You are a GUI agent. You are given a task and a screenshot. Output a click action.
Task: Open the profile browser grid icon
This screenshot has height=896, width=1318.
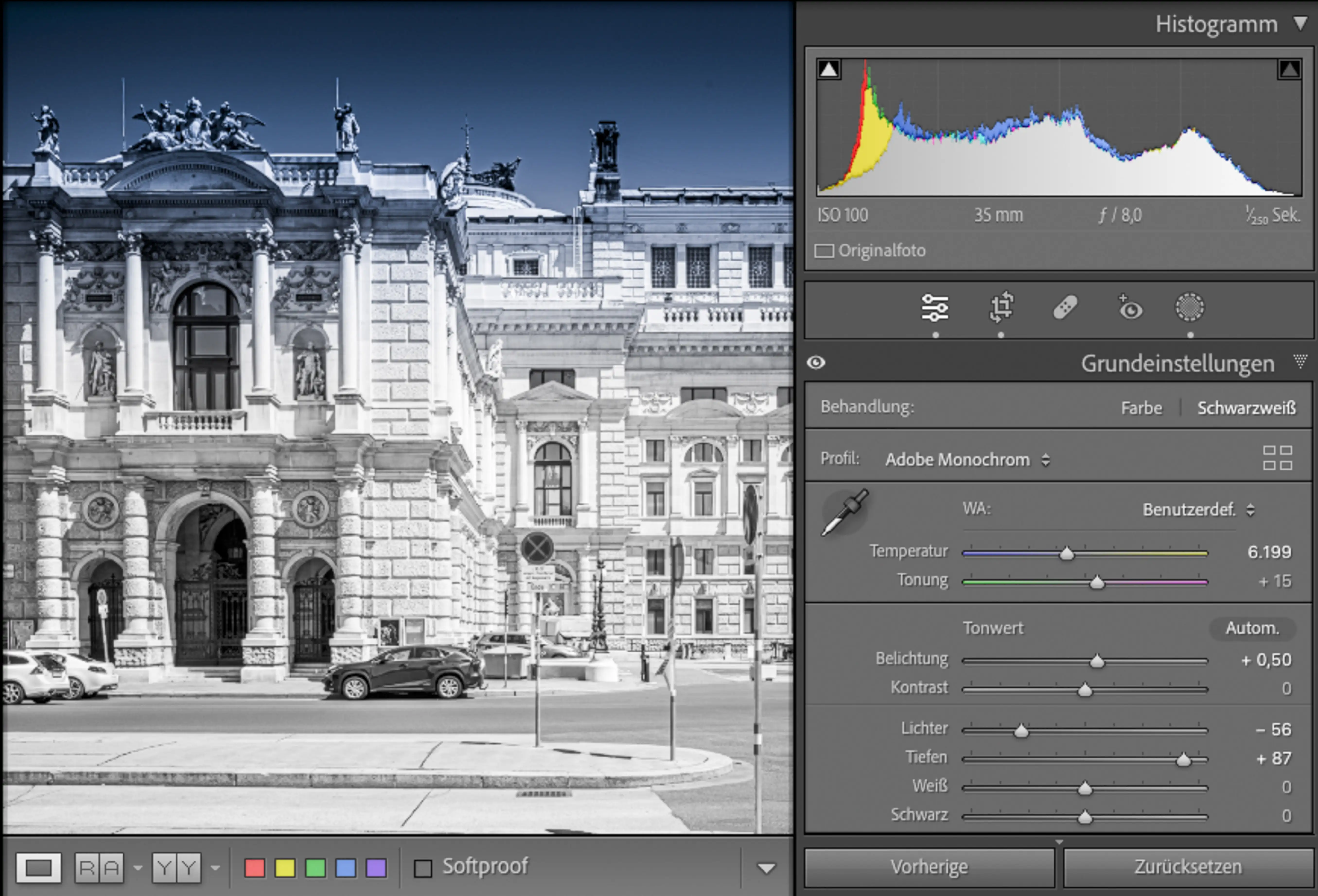1277,458
